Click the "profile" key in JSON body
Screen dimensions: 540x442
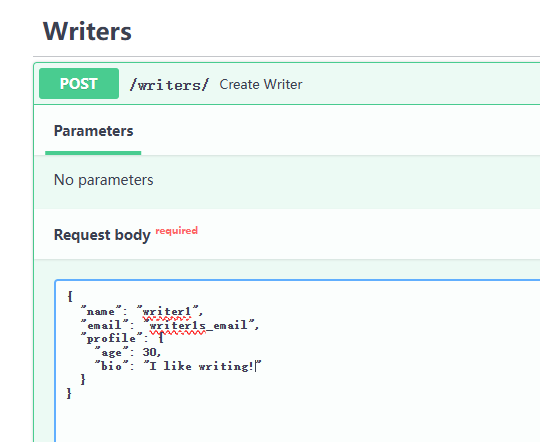click(112, 339)
